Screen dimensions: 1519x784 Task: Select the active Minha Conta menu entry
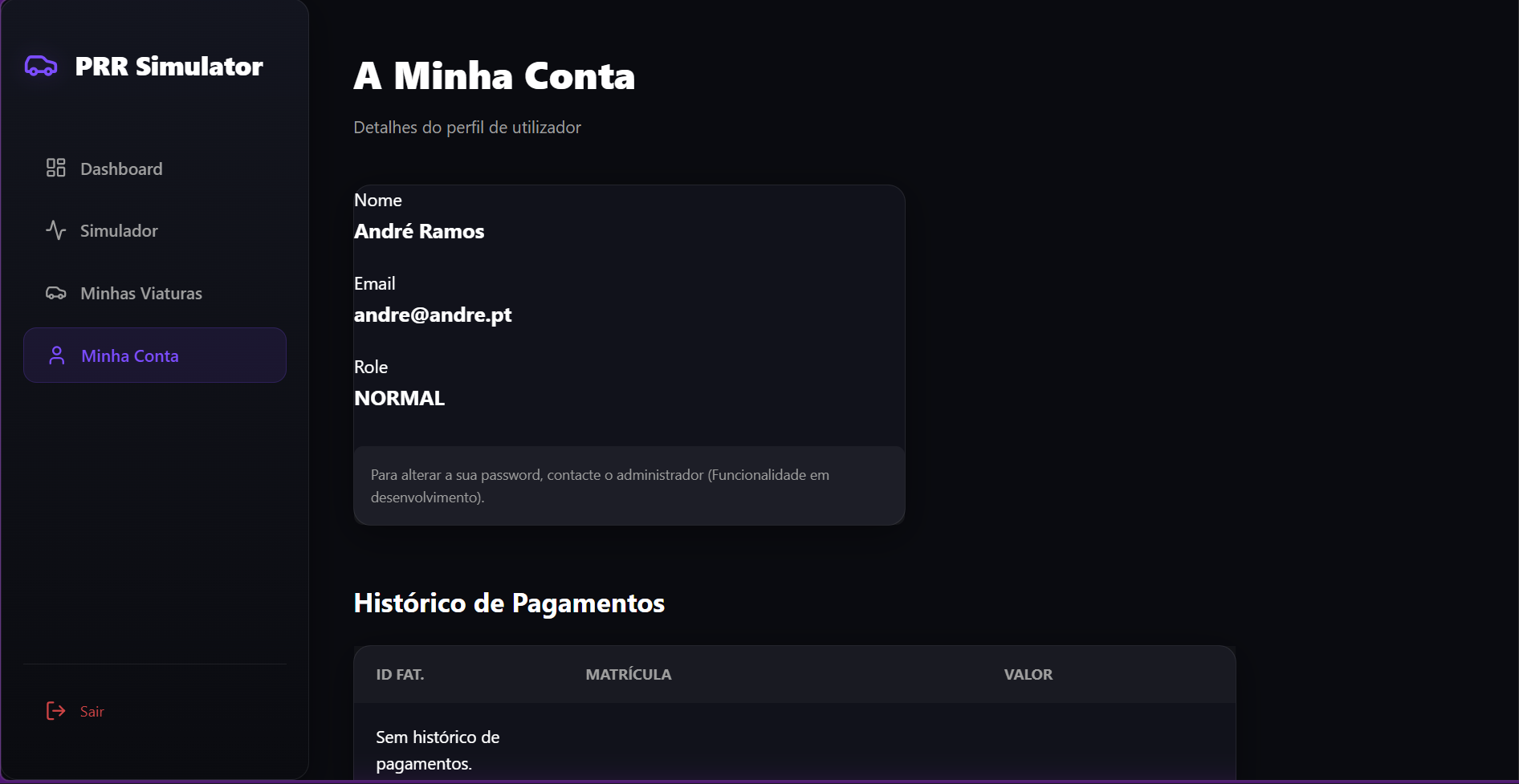tap(129, 355)
